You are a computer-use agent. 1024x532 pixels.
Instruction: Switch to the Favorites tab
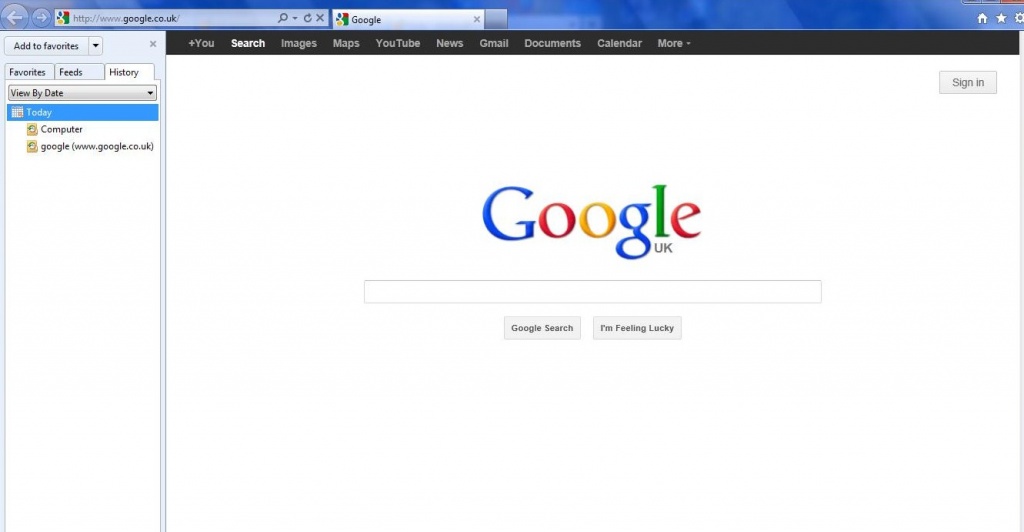tap(28, 72)
